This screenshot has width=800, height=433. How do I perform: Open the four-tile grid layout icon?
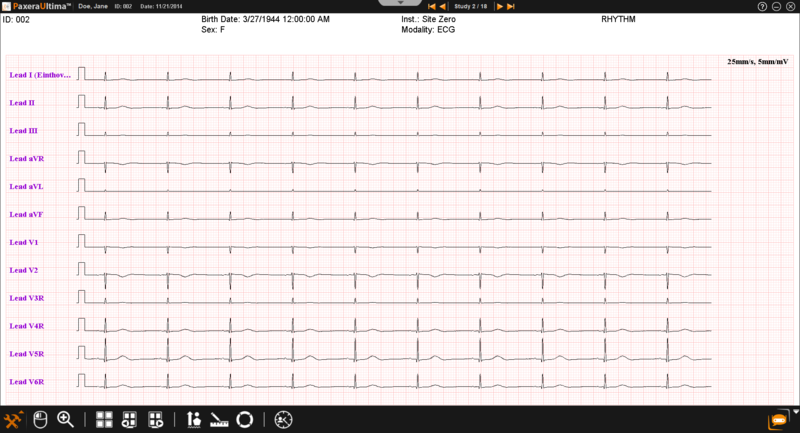[104, 420]
